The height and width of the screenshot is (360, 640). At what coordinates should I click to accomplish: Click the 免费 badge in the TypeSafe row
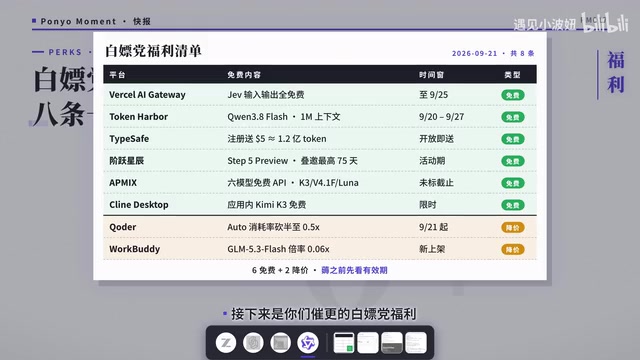[513, 139]
